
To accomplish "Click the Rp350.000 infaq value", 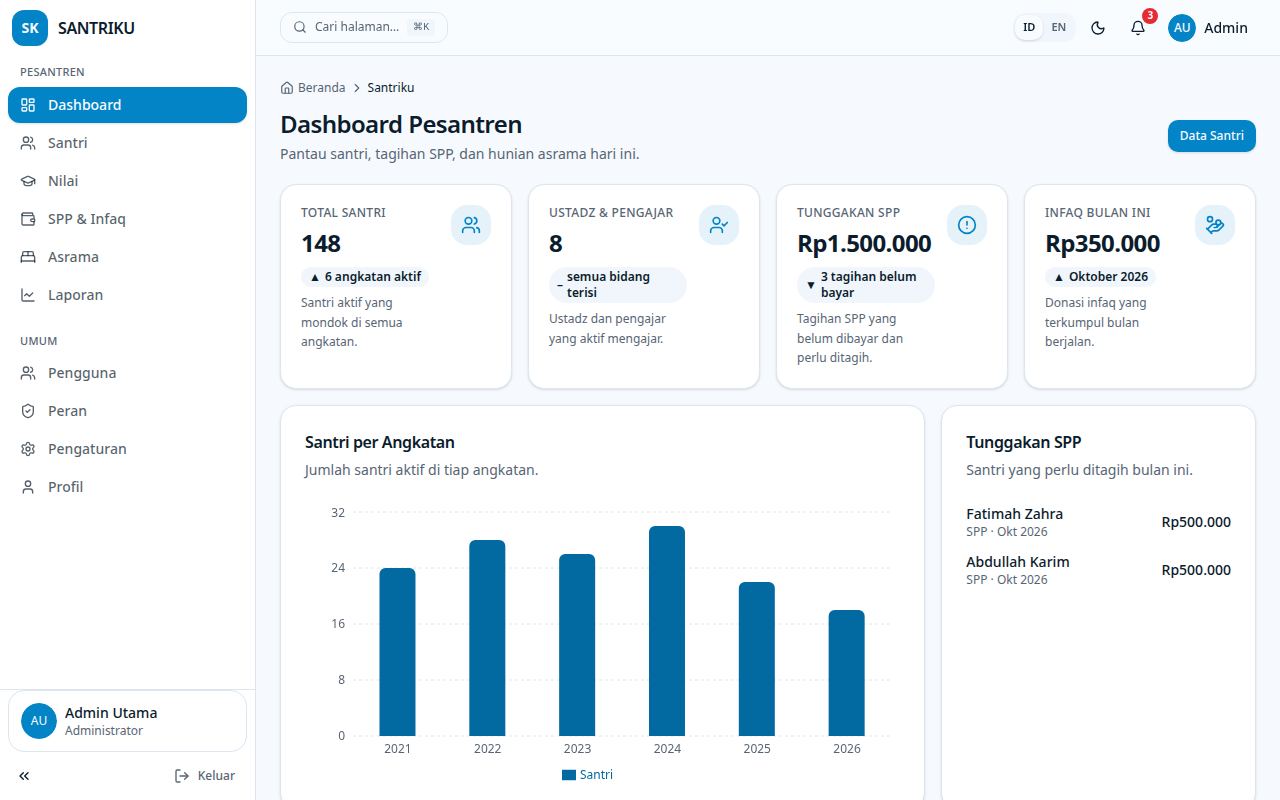I will click(x=1103, y=244).
